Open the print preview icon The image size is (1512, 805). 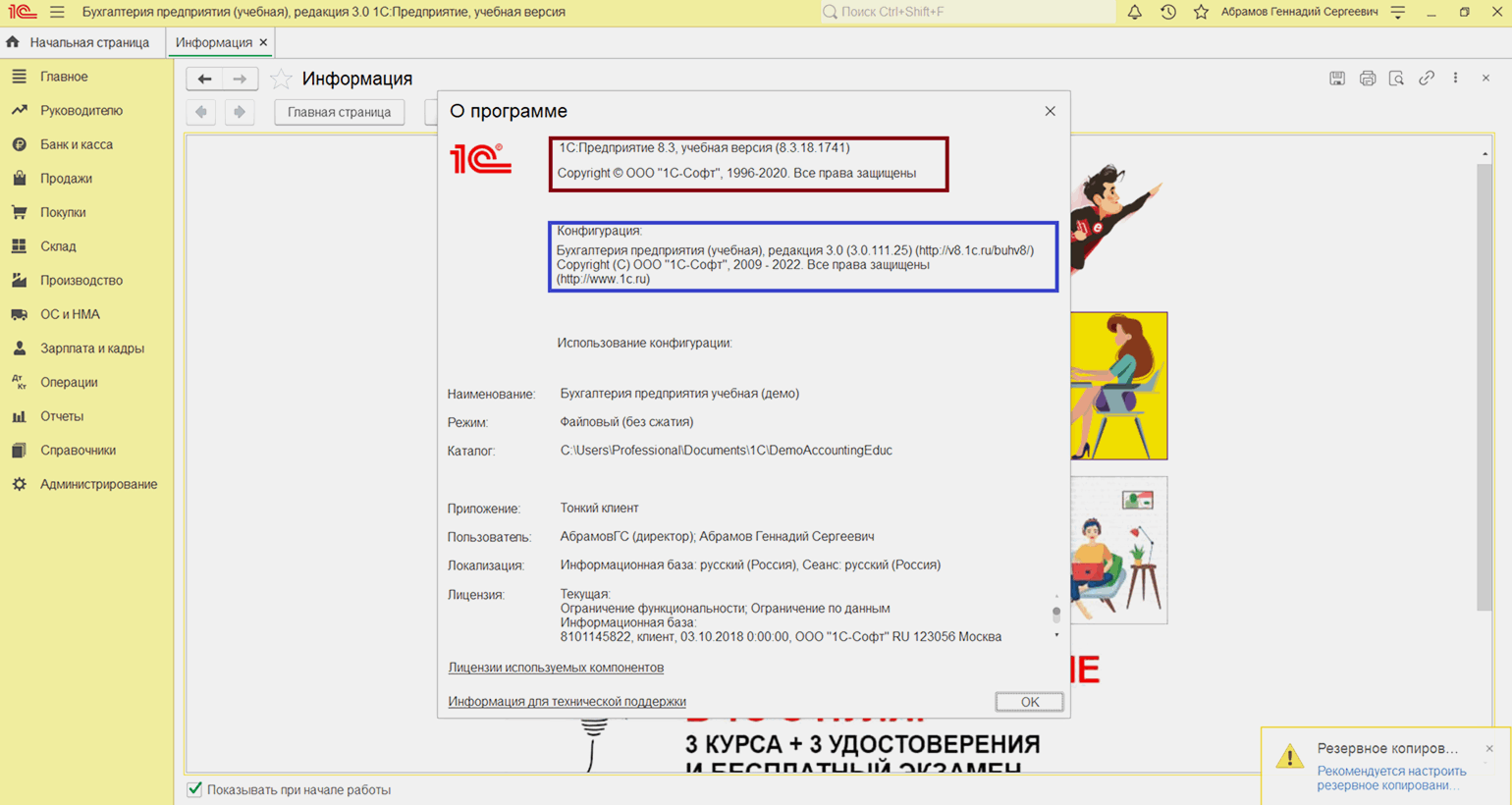pos(1396,79)
